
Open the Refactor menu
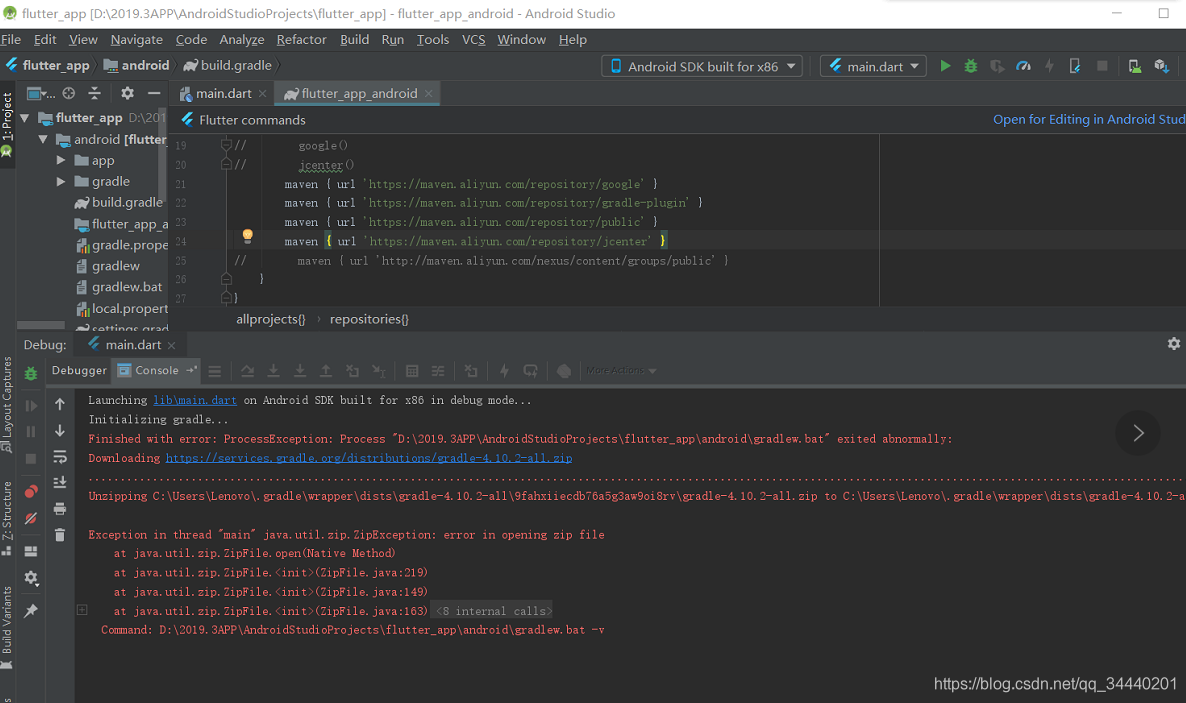301,39
